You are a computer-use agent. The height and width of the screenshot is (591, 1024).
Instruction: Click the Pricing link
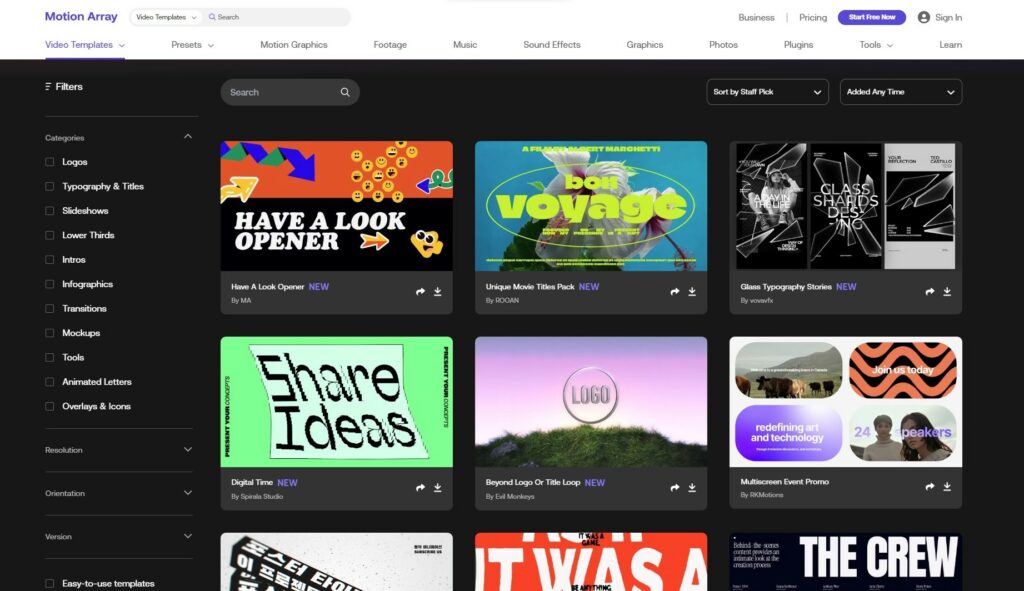tap(812, 17)
